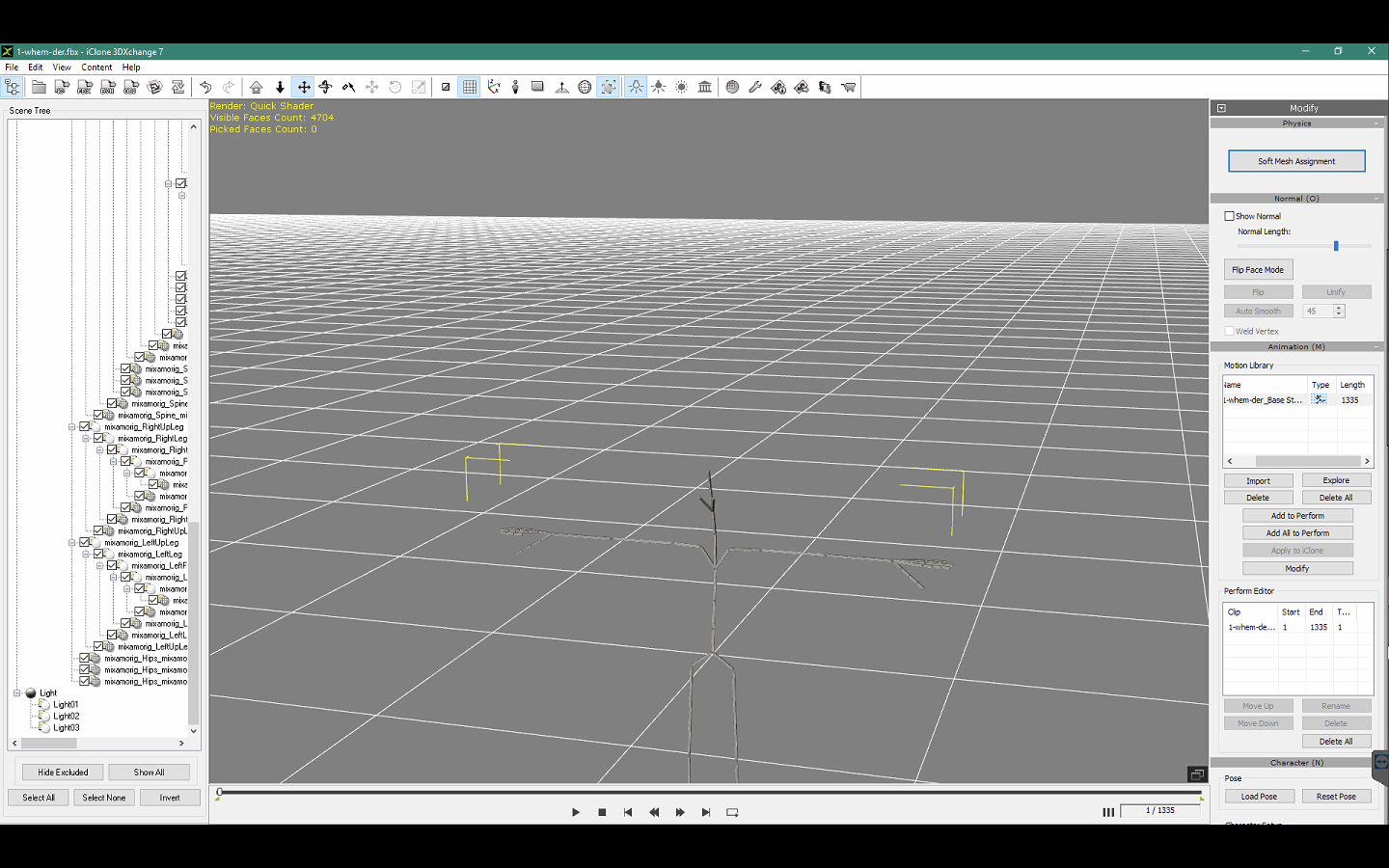Click the play button under viewport
Image resolution: width=1389 pixels, height=868 pixels.
click(x=576, y=812)
